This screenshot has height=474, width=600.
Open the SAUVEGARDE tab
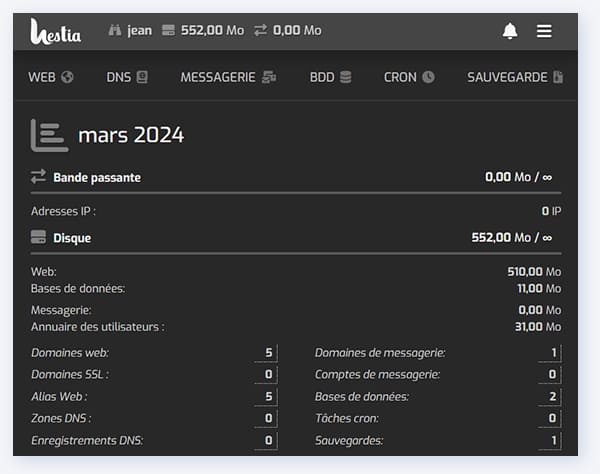click(515, 77)
